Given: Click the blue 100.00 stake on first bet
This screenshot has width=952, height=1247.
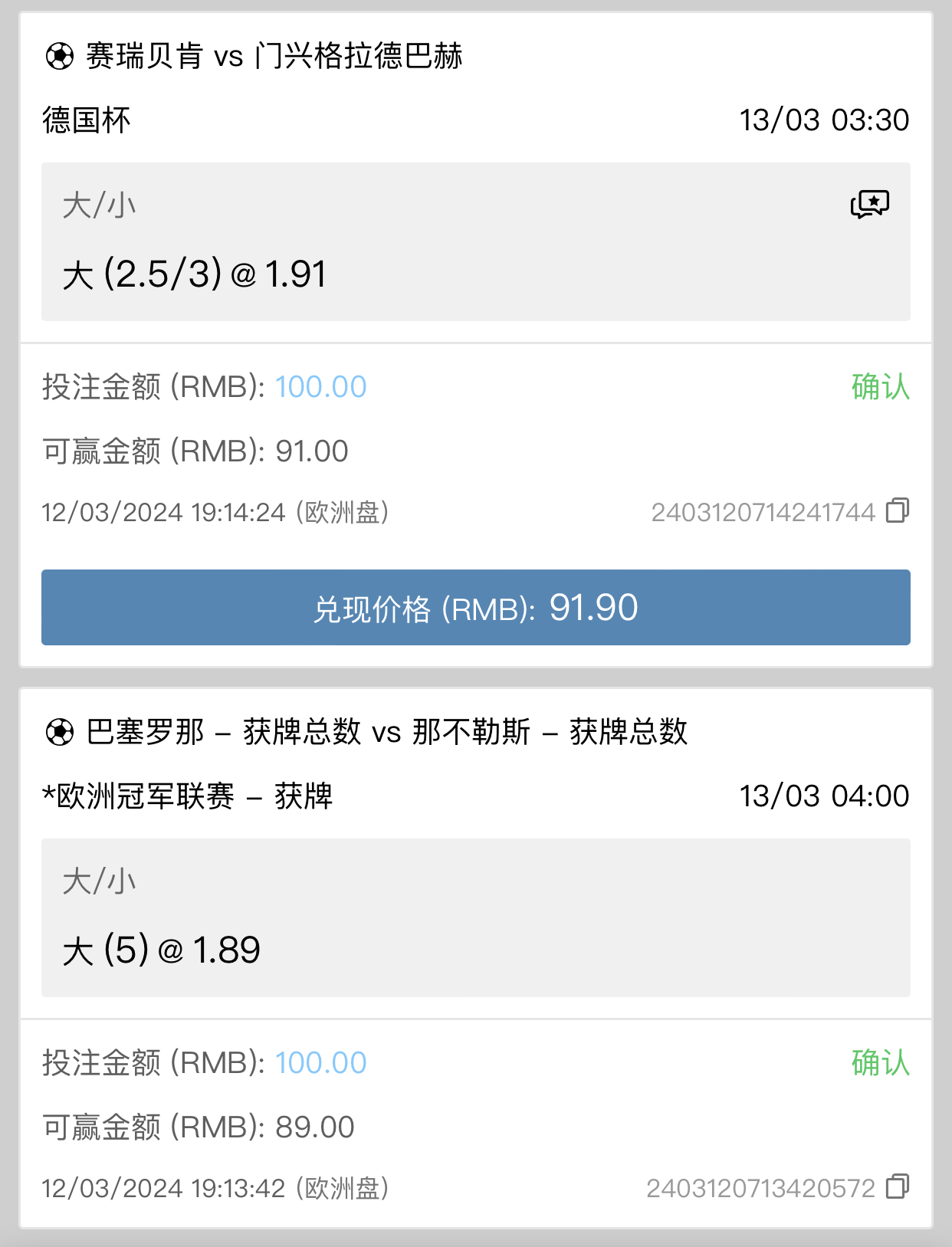Looking at the screenshot, I should [x=320, y=387].
